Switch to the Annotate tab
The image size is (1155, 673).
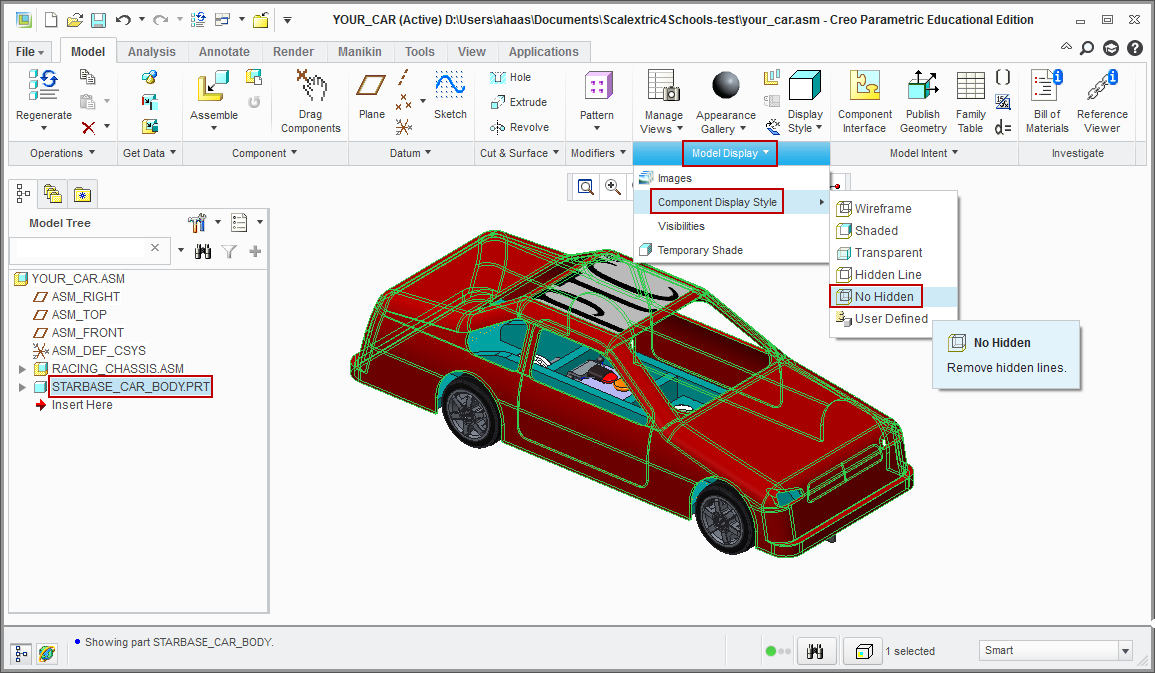point(224,52)
